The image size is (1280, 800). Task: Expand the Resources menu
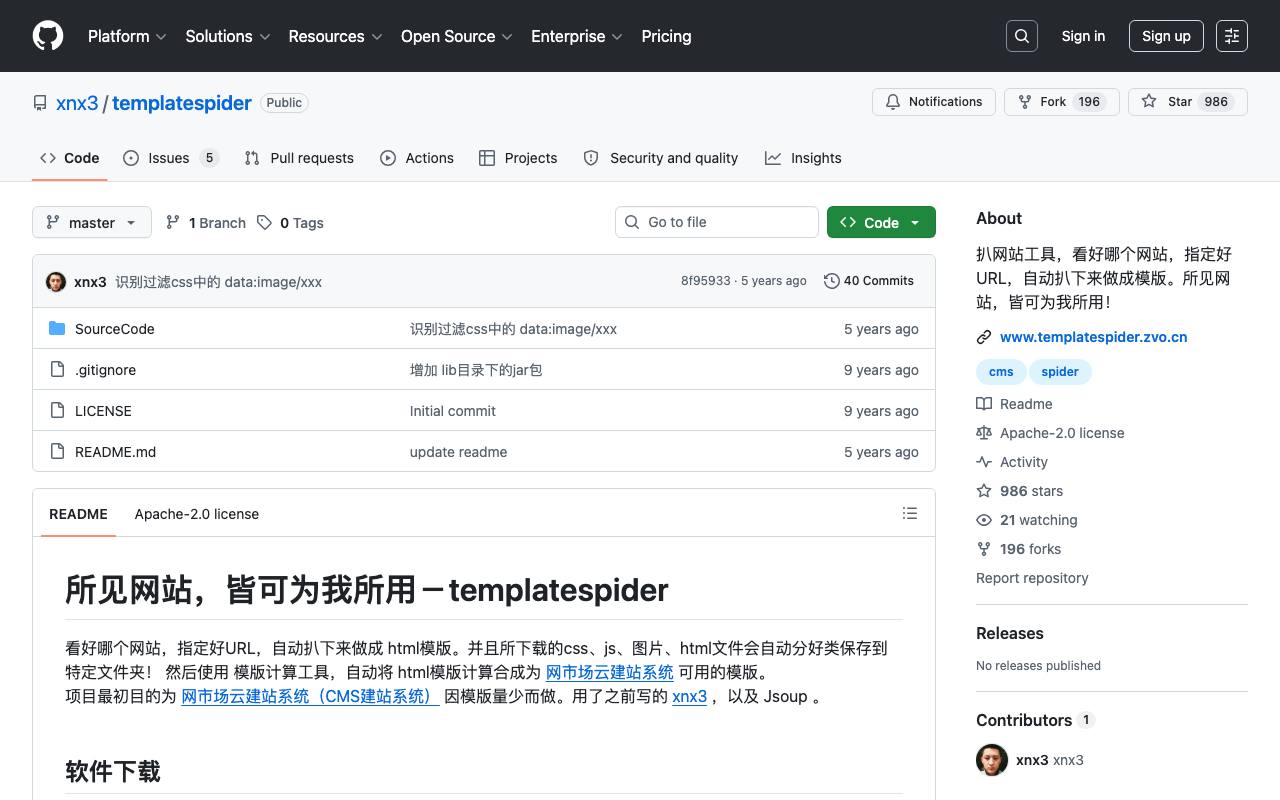point(336,36)
